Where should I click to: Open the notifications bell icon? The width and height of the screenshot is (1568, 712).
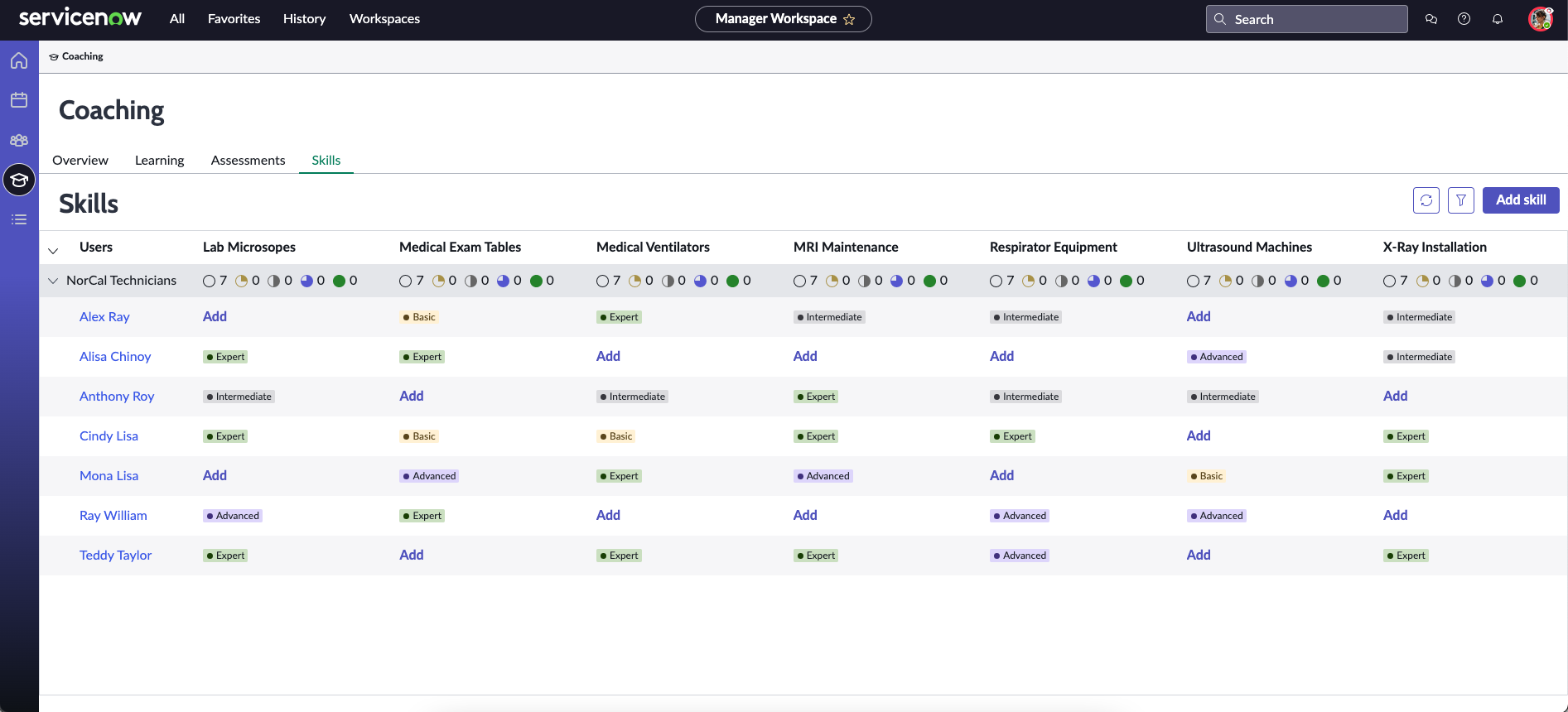1497,19
